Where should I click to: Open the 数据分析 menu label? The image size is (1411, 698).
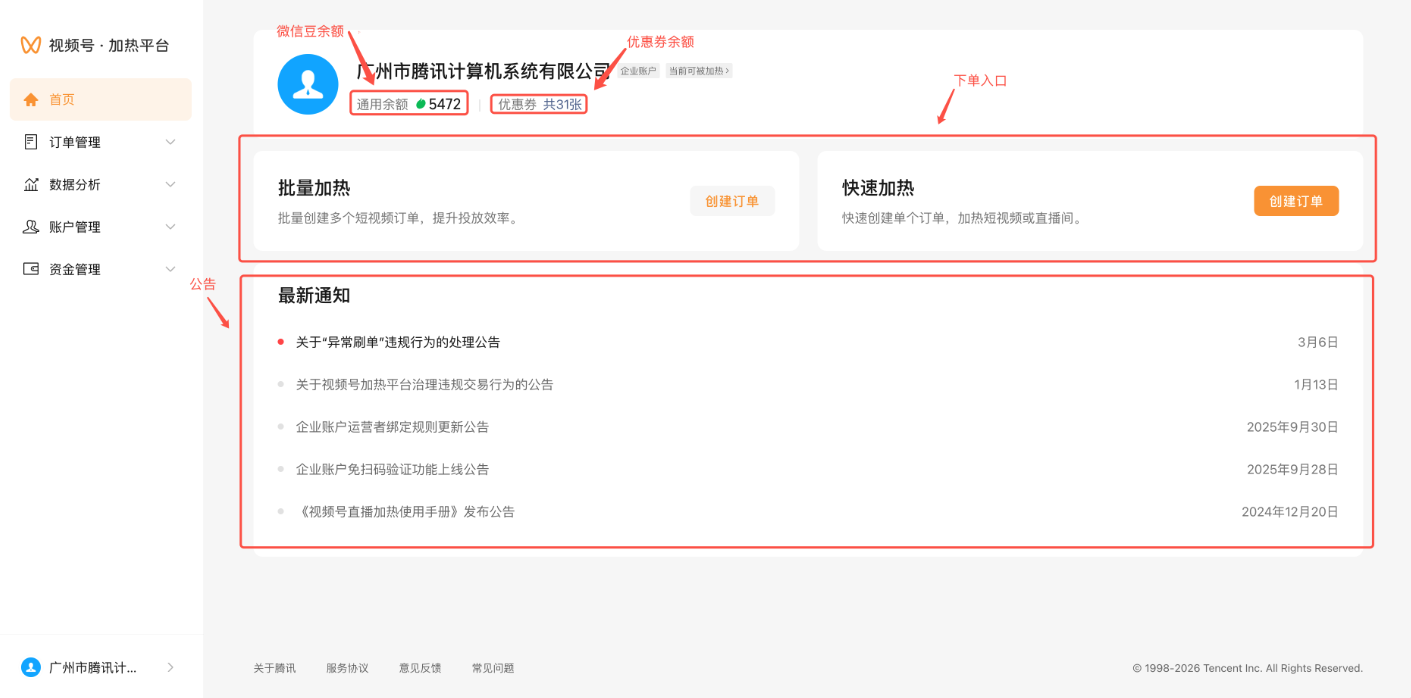75,184
